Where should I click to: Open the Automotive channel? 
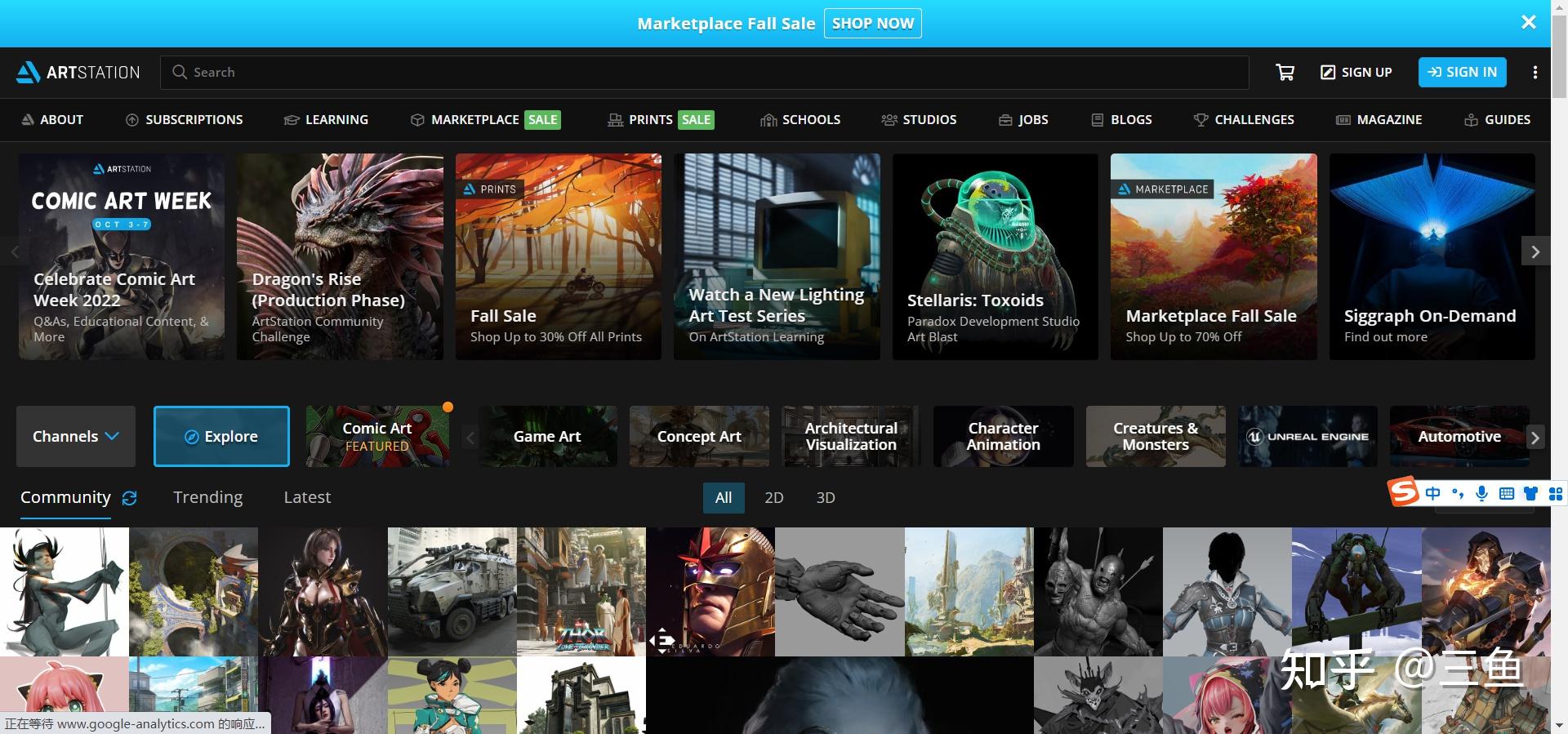click(1459, 436)
